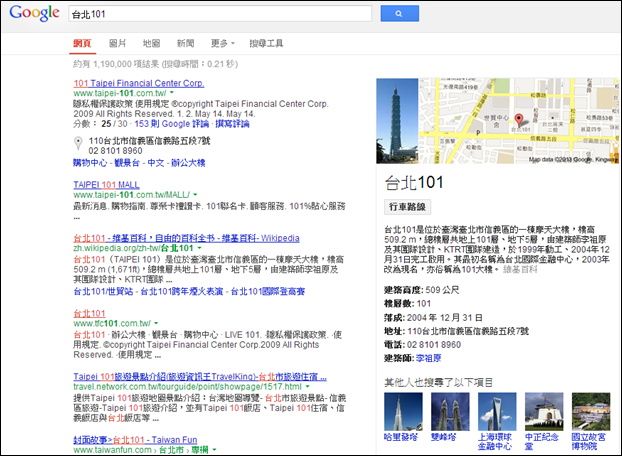The image size is (622, 456).
Task: Open the architect link 李祖原
Action: tap(428, 358)
